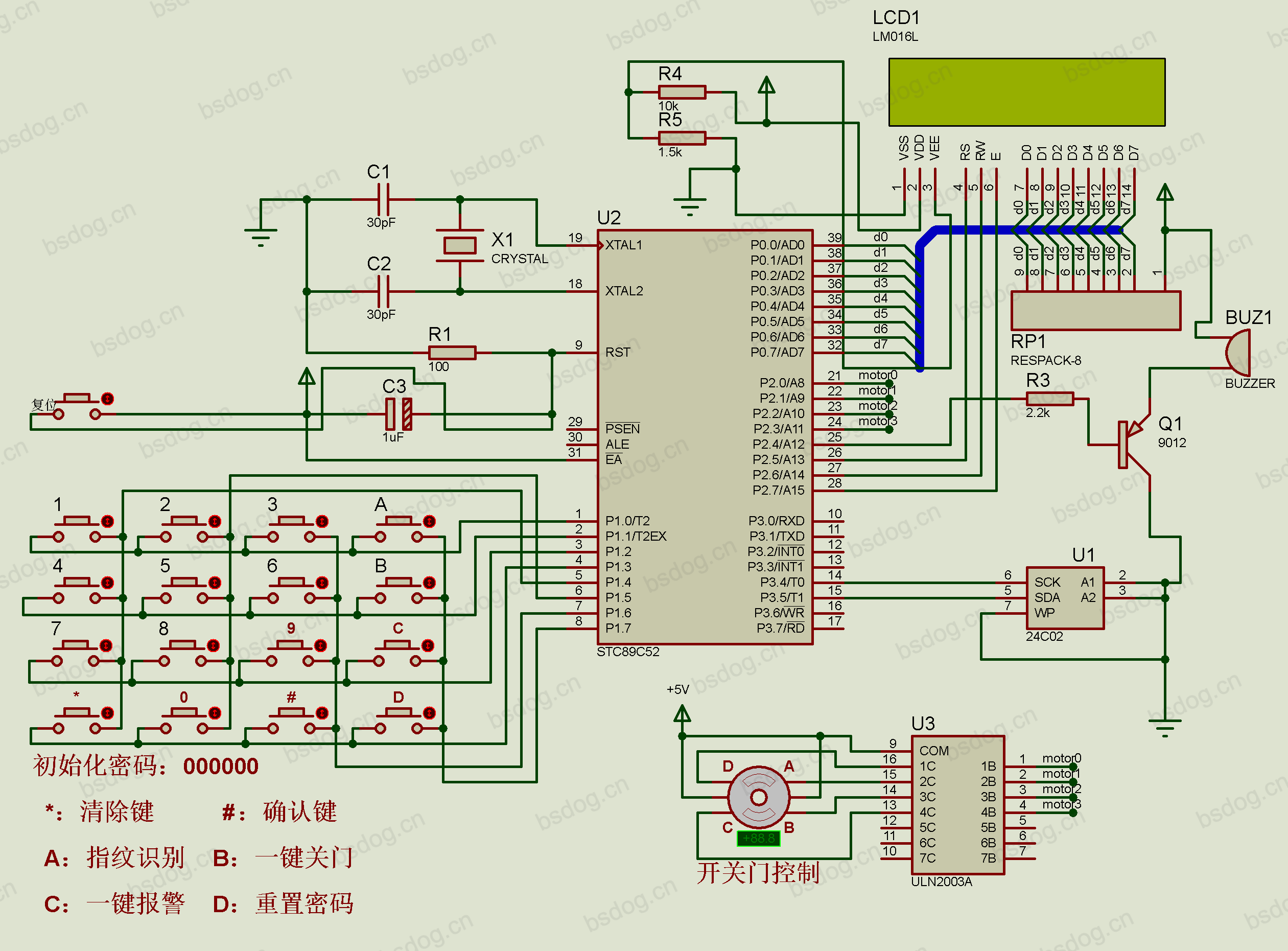Select the R4 10k resistor body
The width and height of the screenshot is (1288, 951).
[x=682, y=92]
